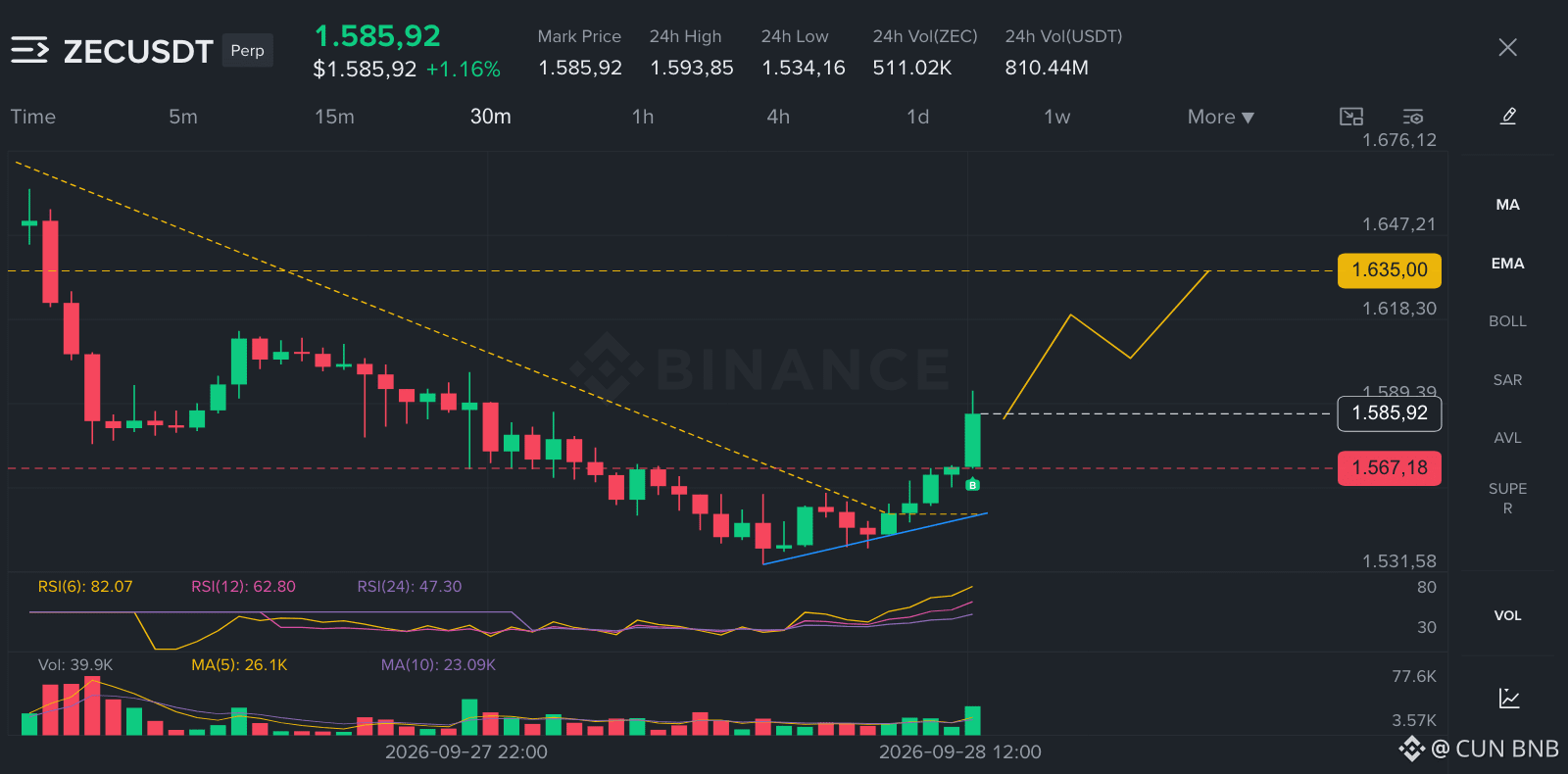This screenshot has height=774, width=1568.
Task: Click the line chart icon in sidebar
Action: pyautogui.click(x=1508, y=699)
